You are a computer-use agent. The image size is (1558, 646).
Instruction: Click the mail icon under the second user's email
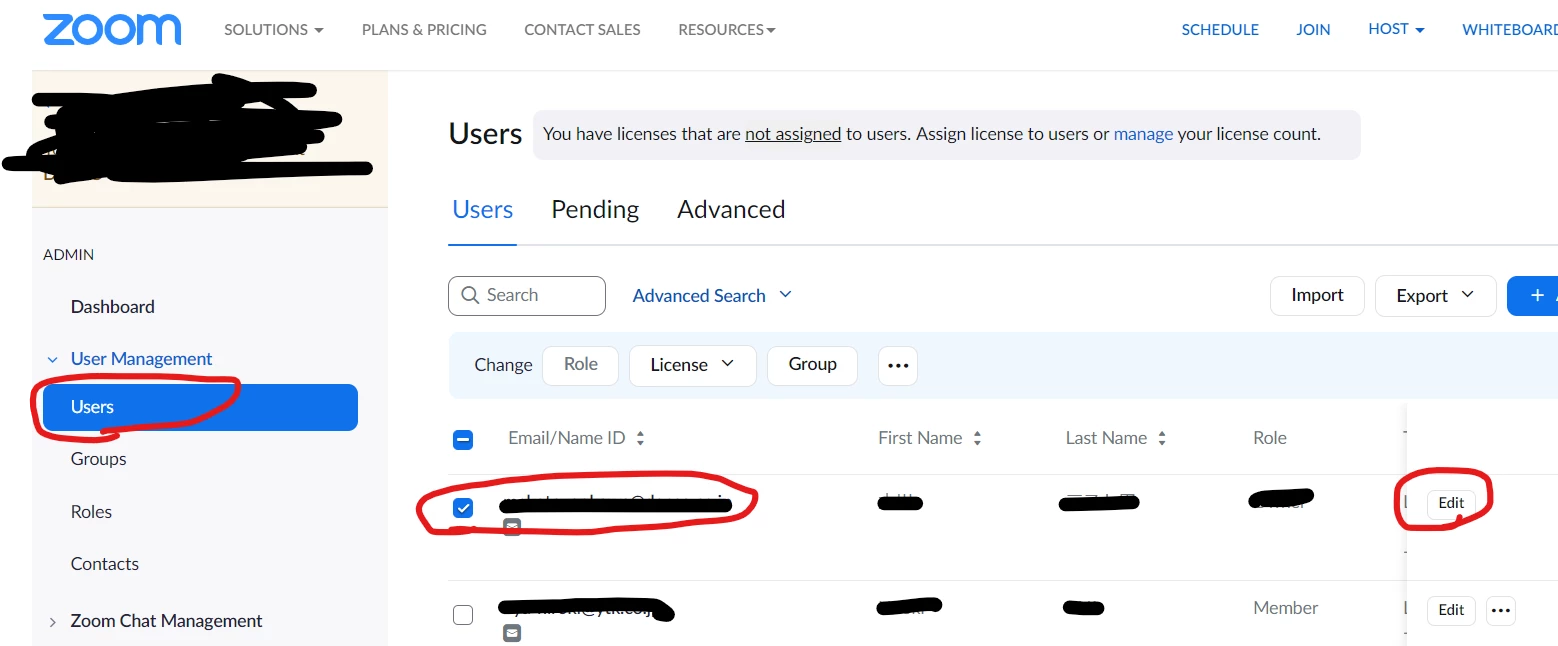512,633
